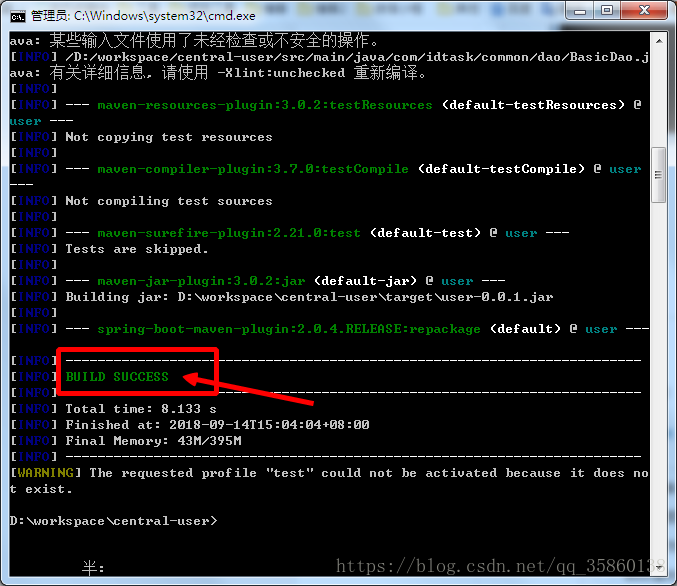Image resolution: width=677 pixels, height=586 pixels.
Task: Maximize the cmd.exe window
Action: (607, 10)
